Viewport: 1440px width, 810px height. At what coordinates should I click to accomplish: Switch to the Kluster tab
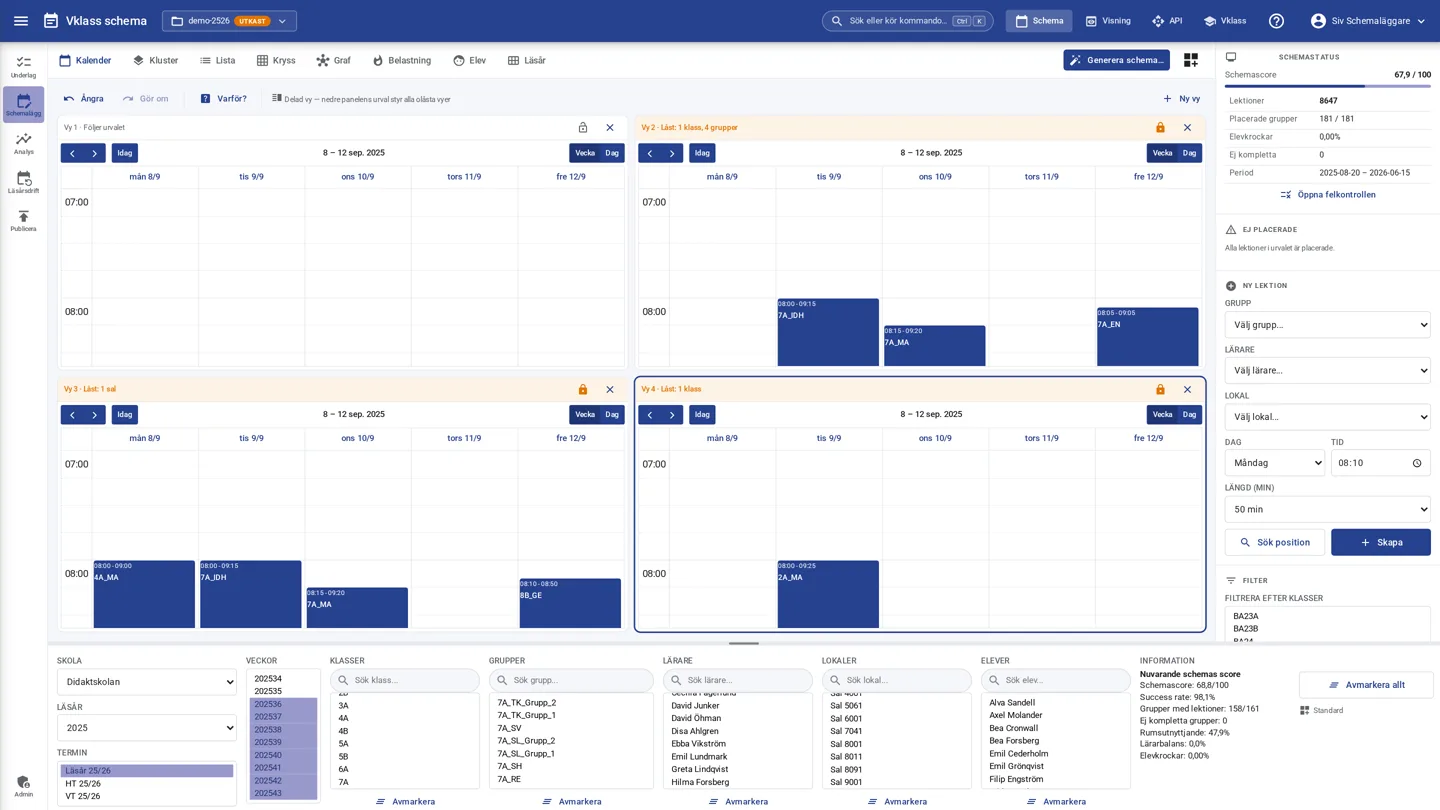click(155, 61)
